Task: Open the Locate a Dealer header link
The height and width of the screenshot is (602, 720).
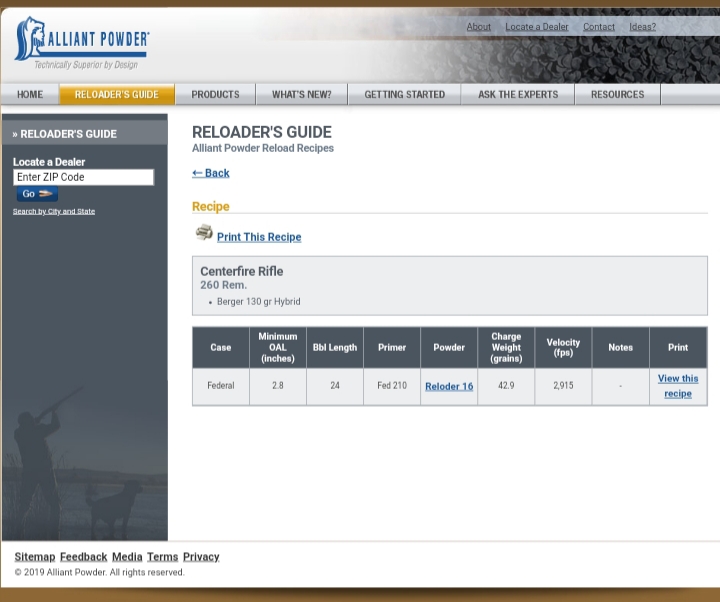Action: pyautogui.click(x=537, y=27)
